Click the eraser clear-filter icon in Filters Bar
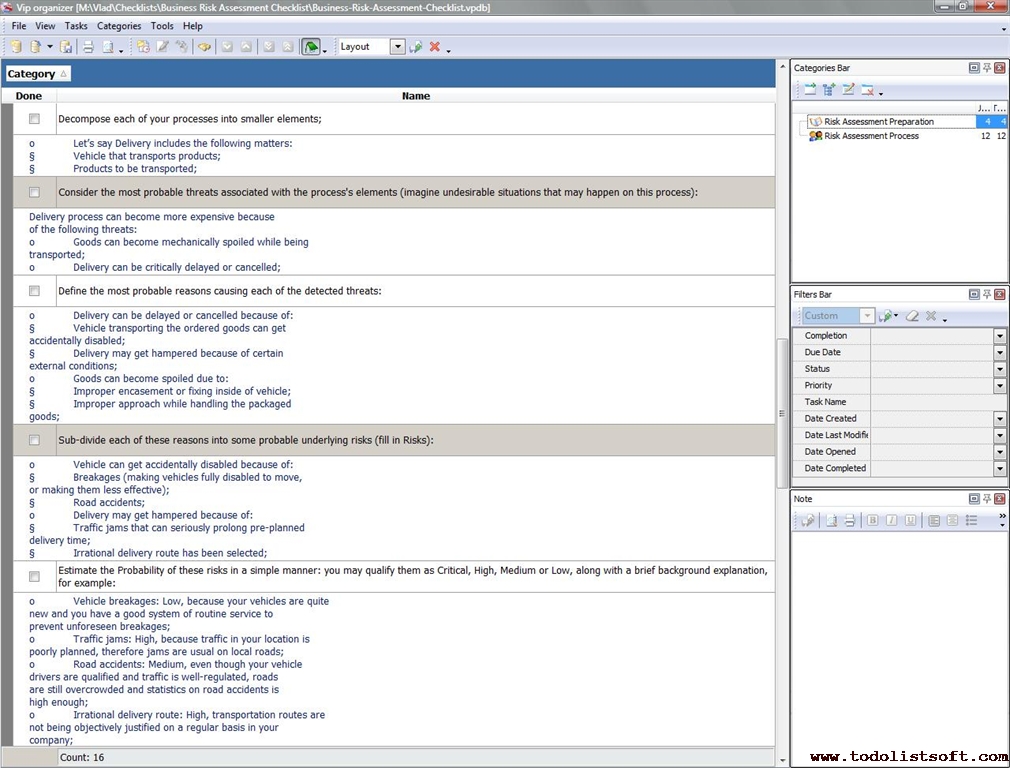Screen dimensions: 1010x768 [x=911, y=316]
